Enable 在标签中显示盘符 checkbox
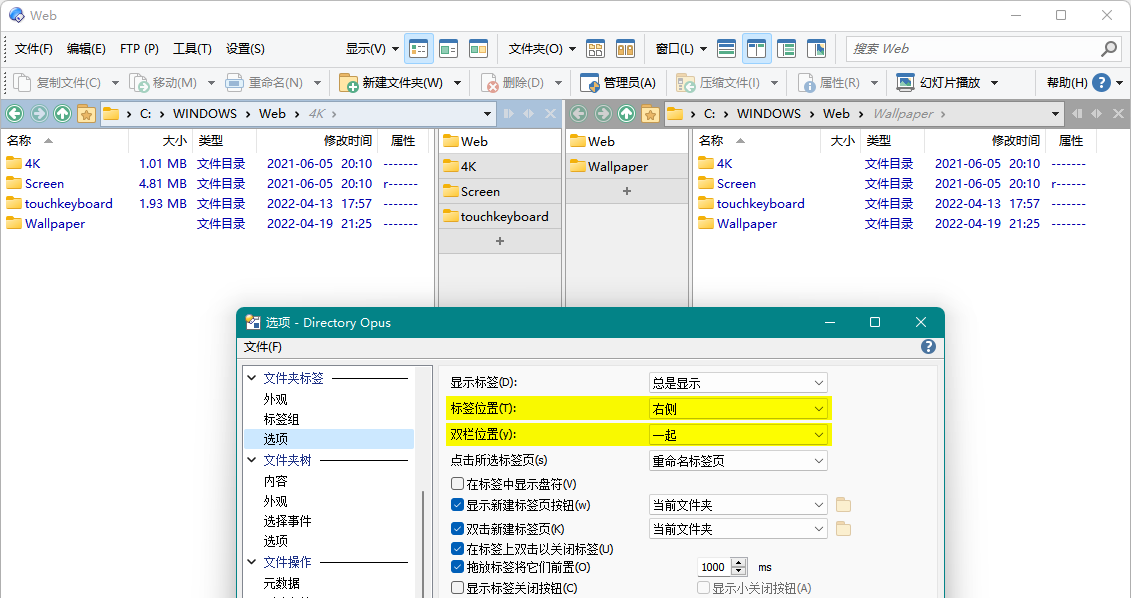1131x598 pixels. point(458,484)
